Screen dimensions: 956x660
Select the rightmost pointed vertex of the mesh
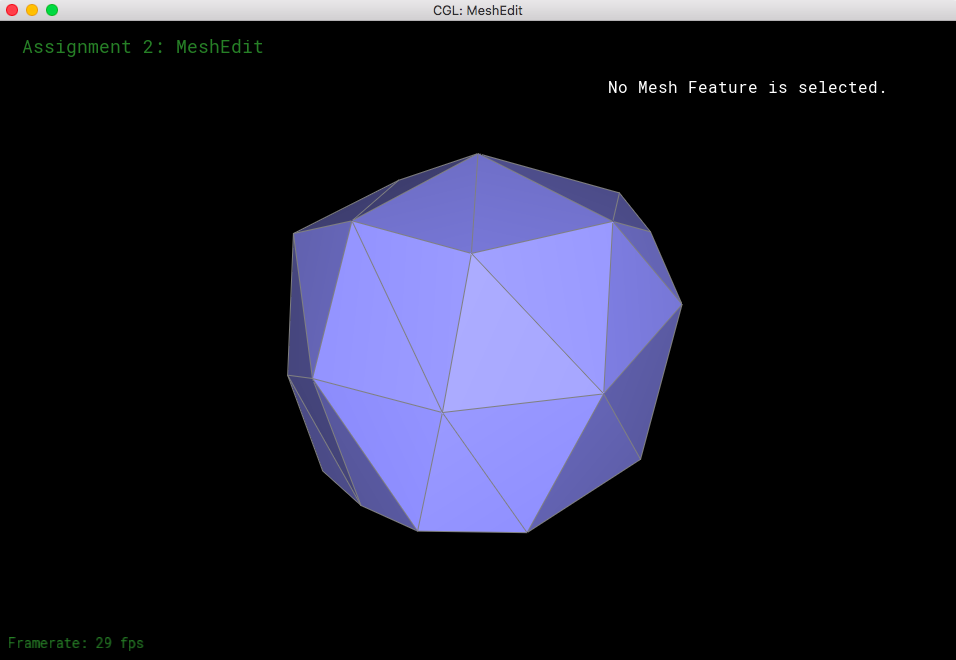pos(682,304)
